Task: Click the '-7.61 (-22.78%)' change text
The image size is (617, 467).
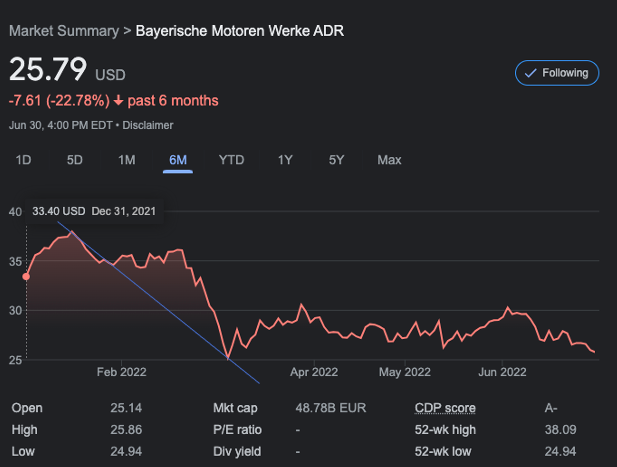Action: 59,101
